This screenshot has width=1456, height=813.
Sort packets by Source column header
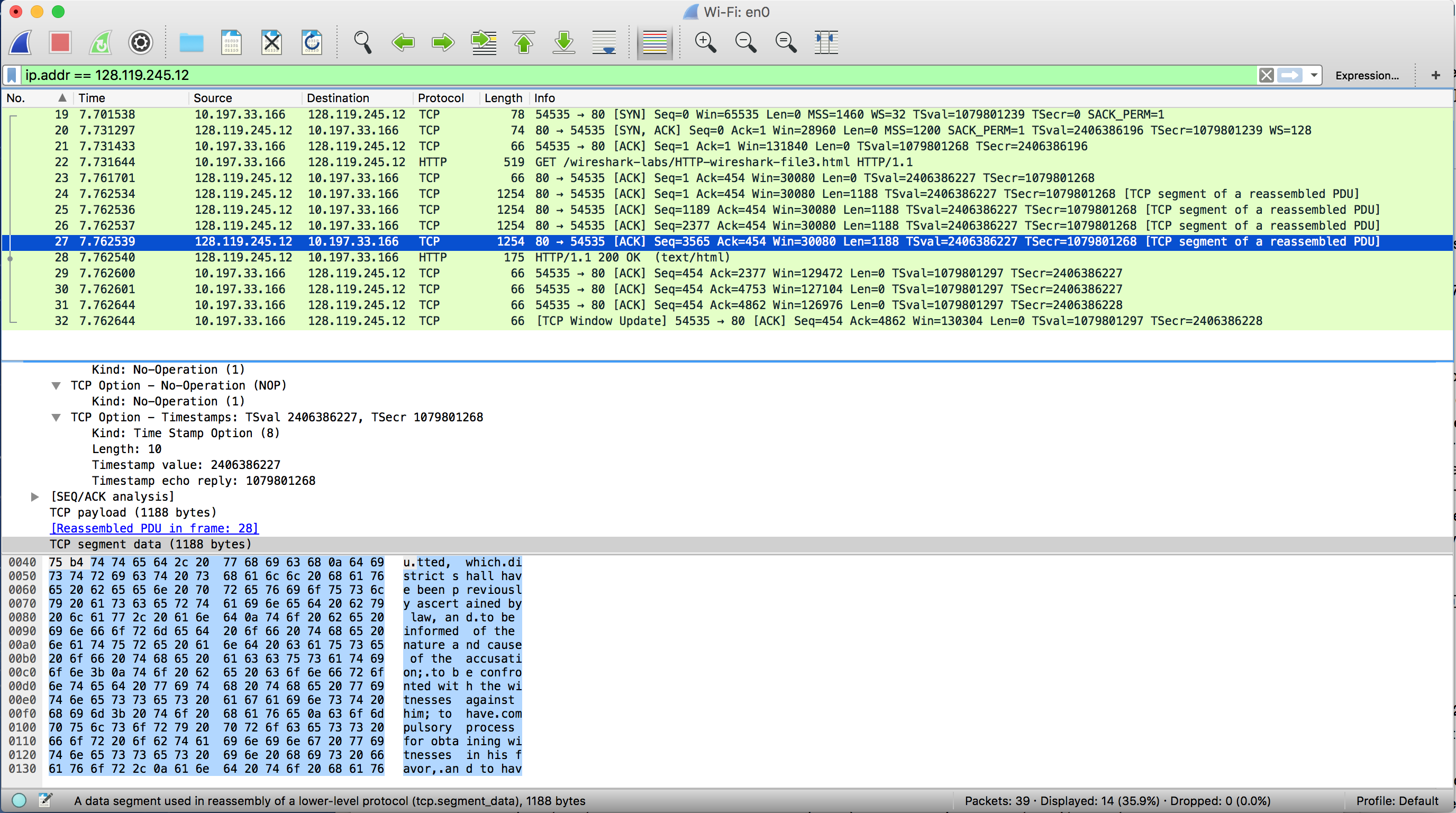click(213, 98)
